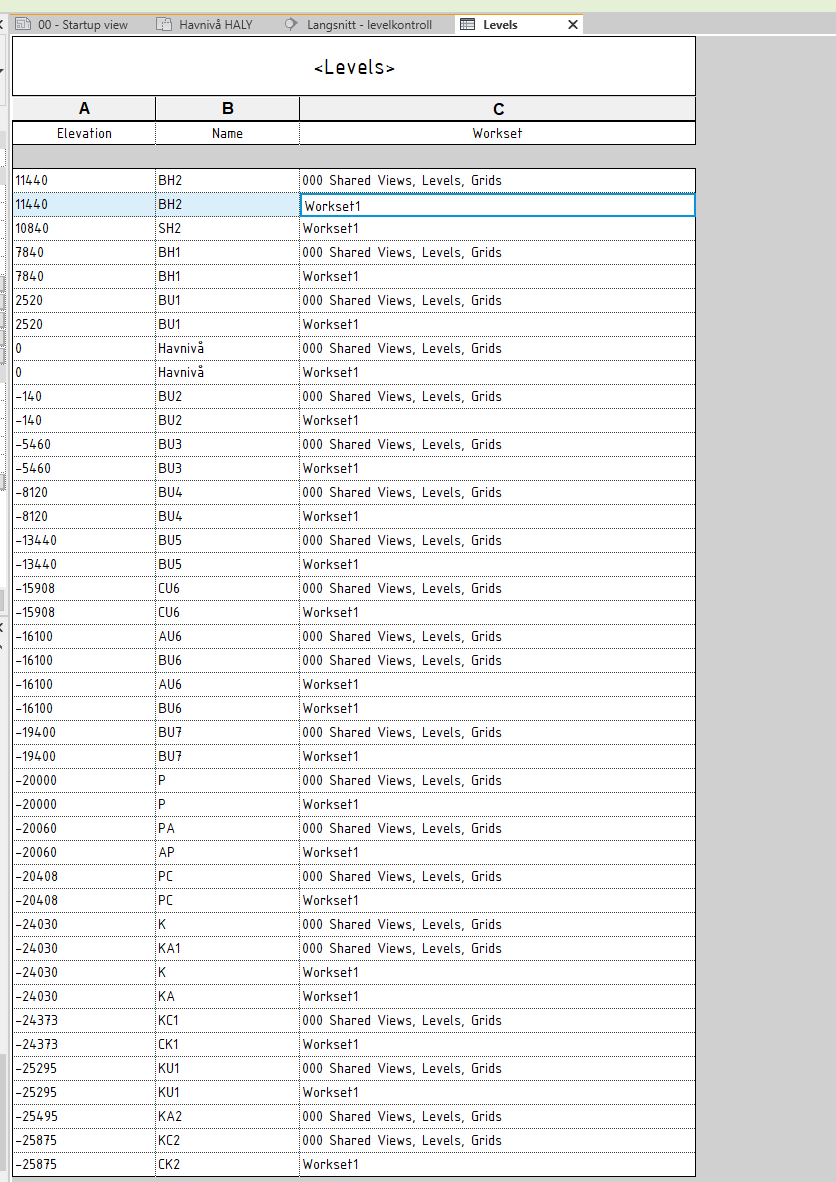Viewport: 836px width, 1182px height.
Task: Close the Levels view tab
Action: click(x=572, y=24)
